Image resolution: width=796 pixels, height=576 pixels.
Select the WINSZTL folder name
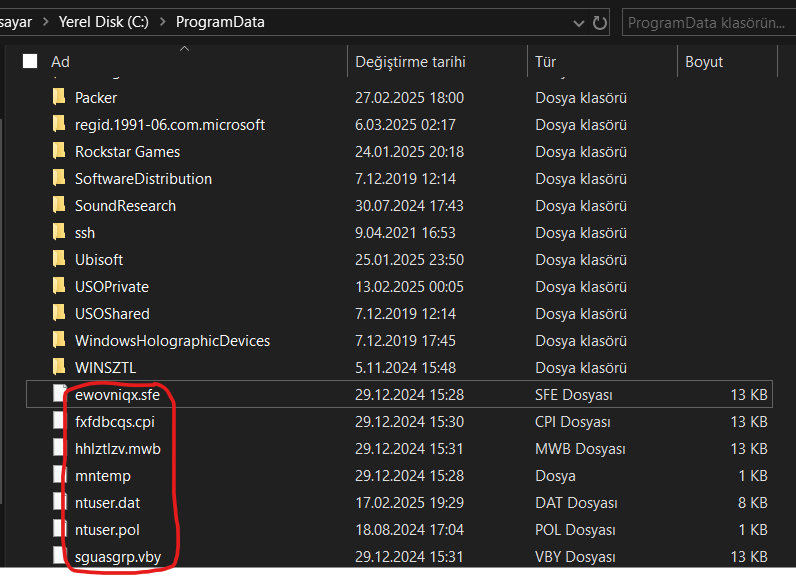[106, 367]
